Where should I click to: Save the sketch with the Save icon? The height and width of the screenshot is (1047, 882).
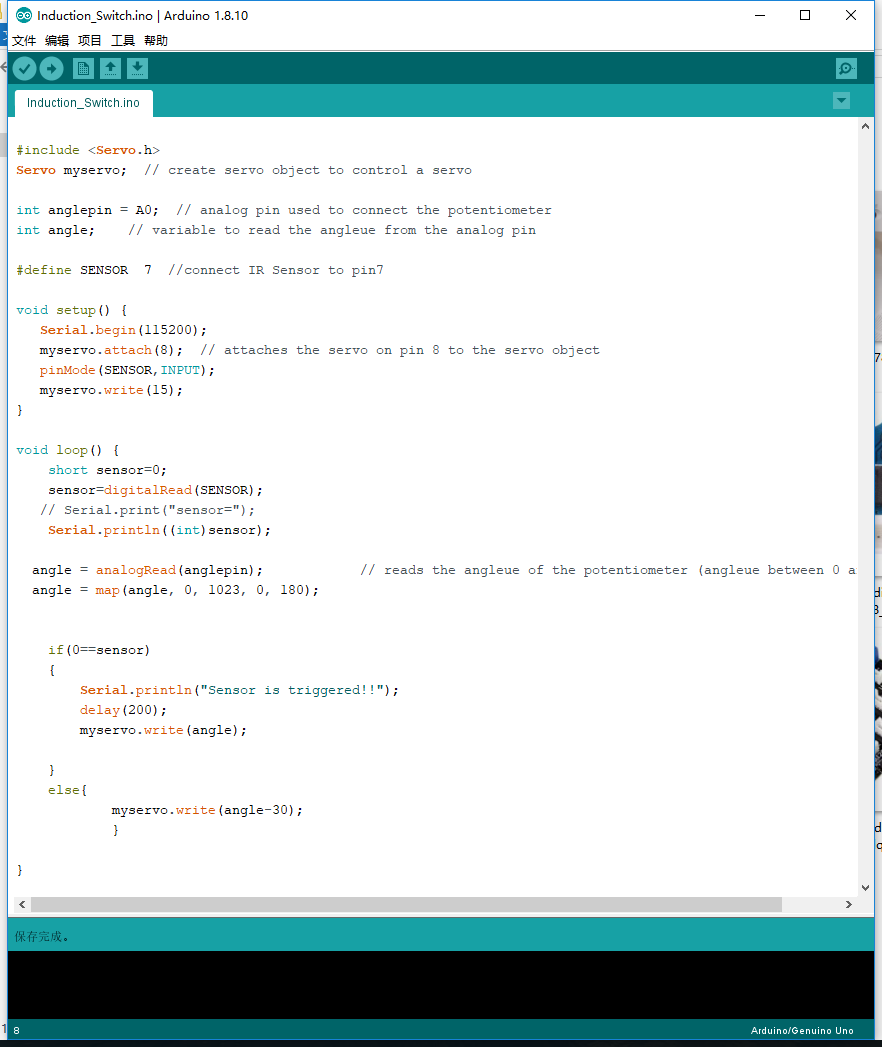point(137,68)
